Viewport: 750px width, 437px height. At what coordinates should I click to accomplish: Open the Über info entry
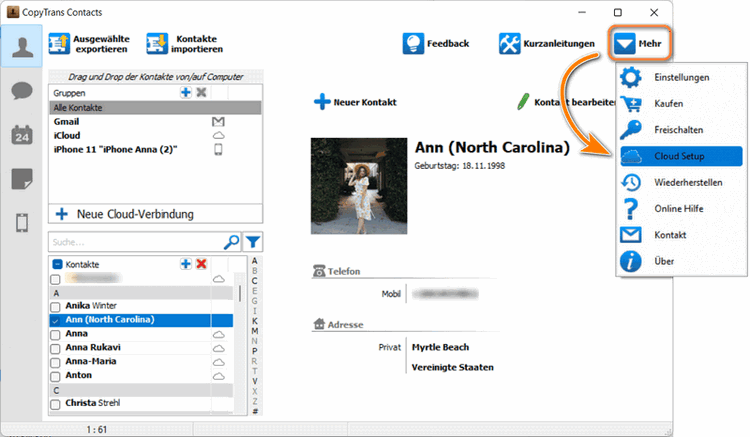(681, 262)
